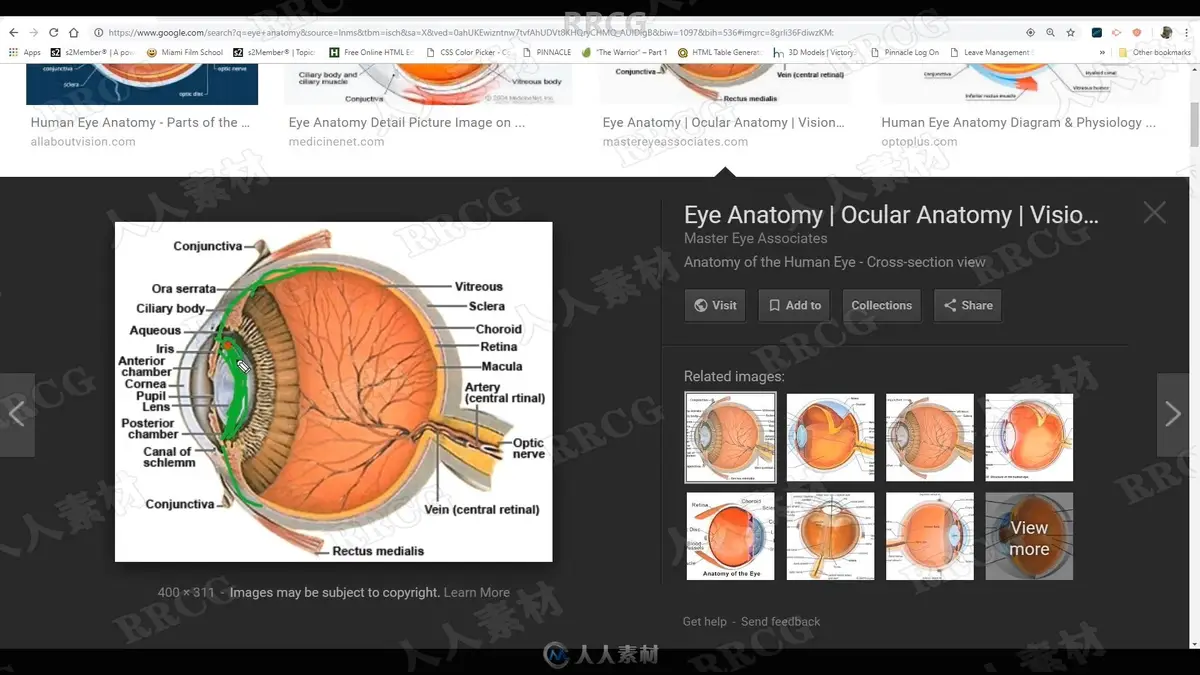Click the optoplus.com result thumbnail

pos(1020,84)
